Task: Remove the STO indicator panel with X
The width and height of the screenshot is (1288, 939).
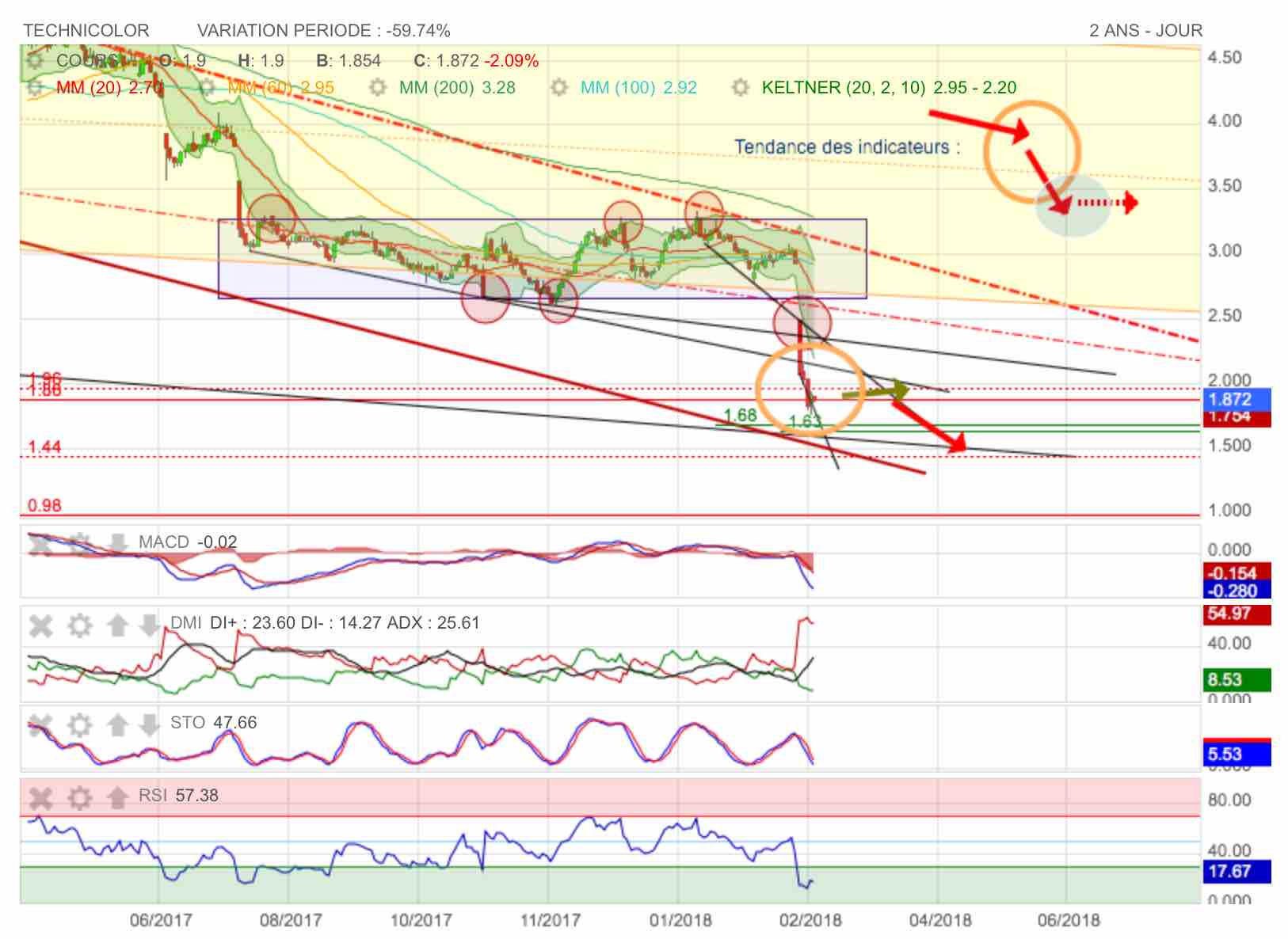Action: pyautogui.click(x=40, y=724)
